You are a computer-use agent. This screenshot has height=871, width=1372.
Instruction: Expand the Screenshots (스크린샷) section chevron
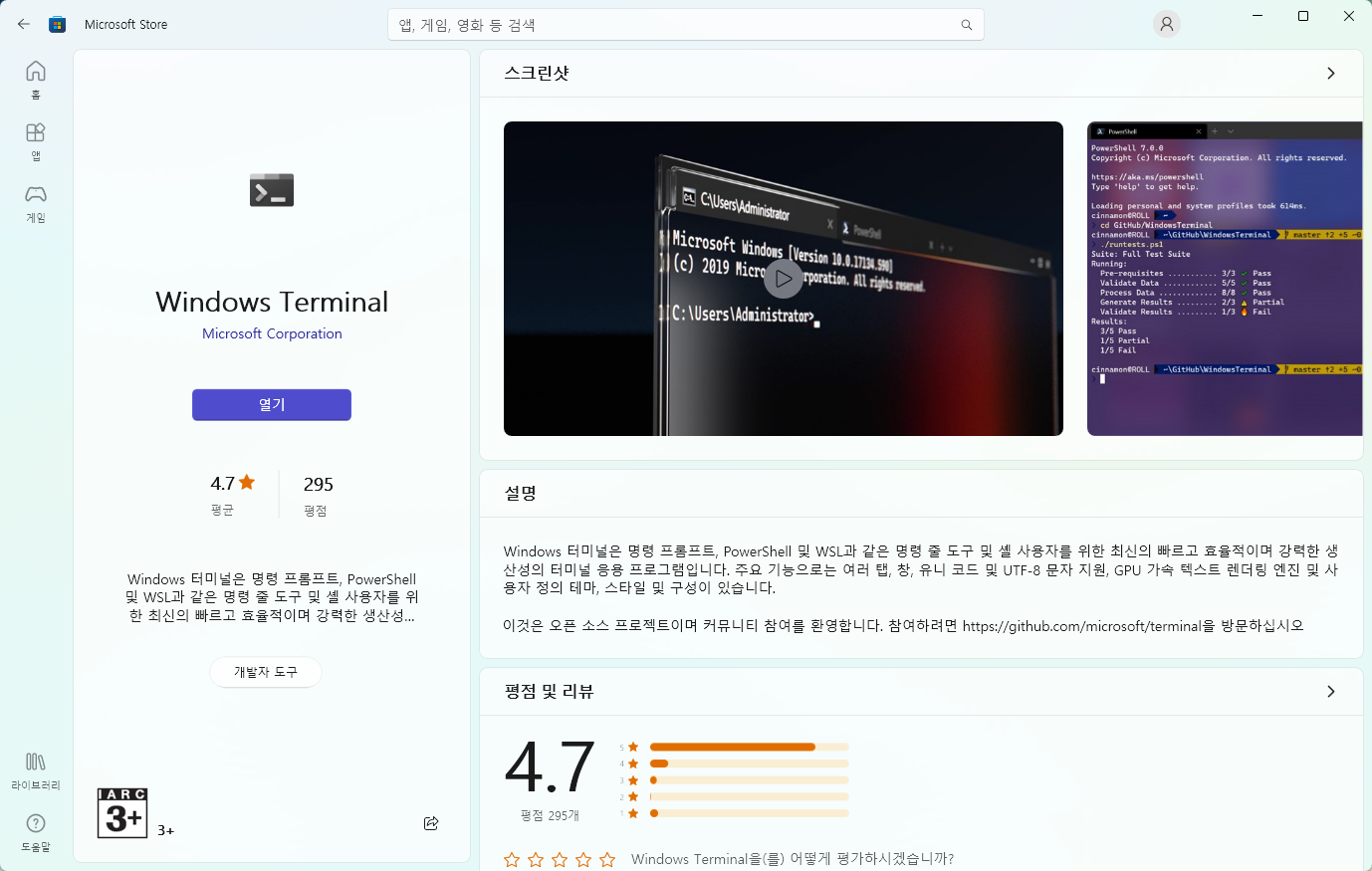[1331, 73]
